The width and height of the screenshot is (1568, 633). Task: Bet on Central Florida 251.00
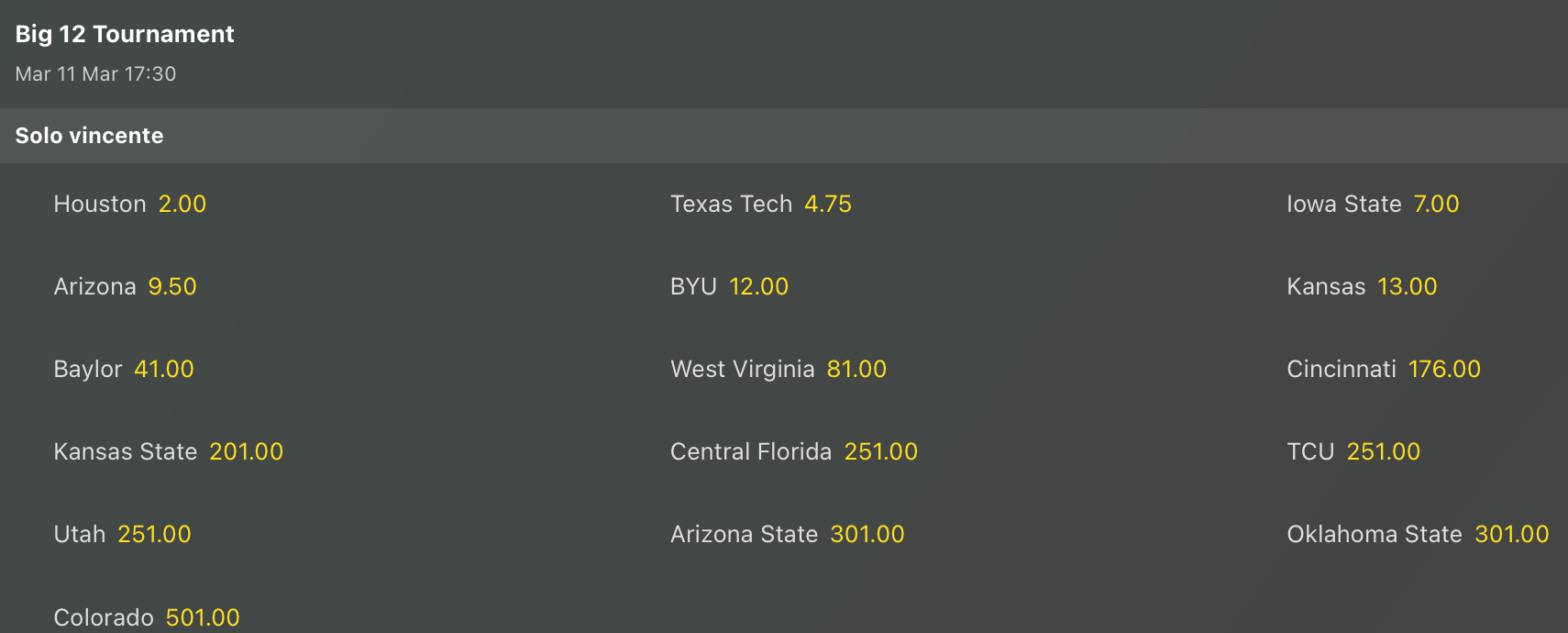tap(880, 451)
